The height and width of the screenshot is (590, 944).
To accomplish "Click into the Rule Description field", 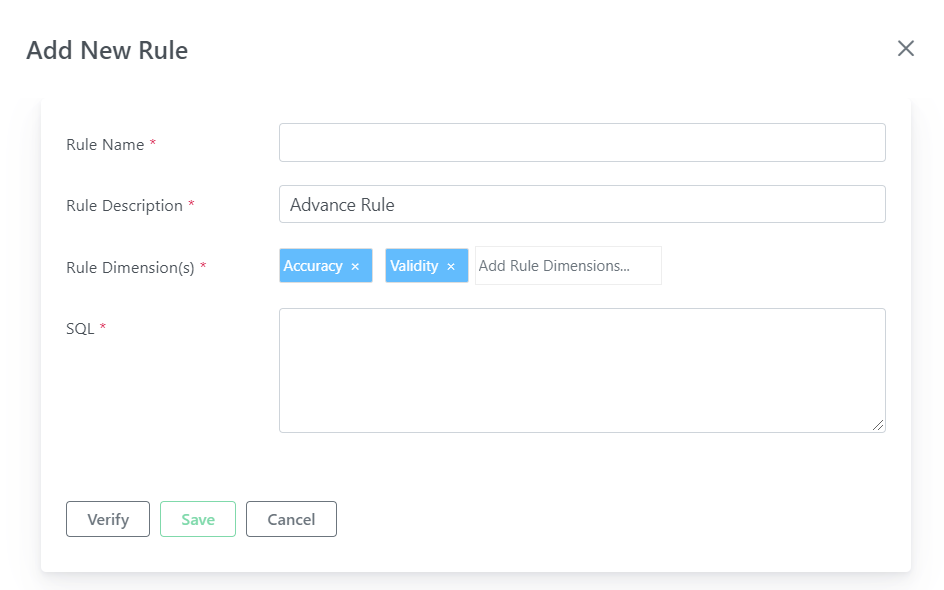I will click(582, 204).
